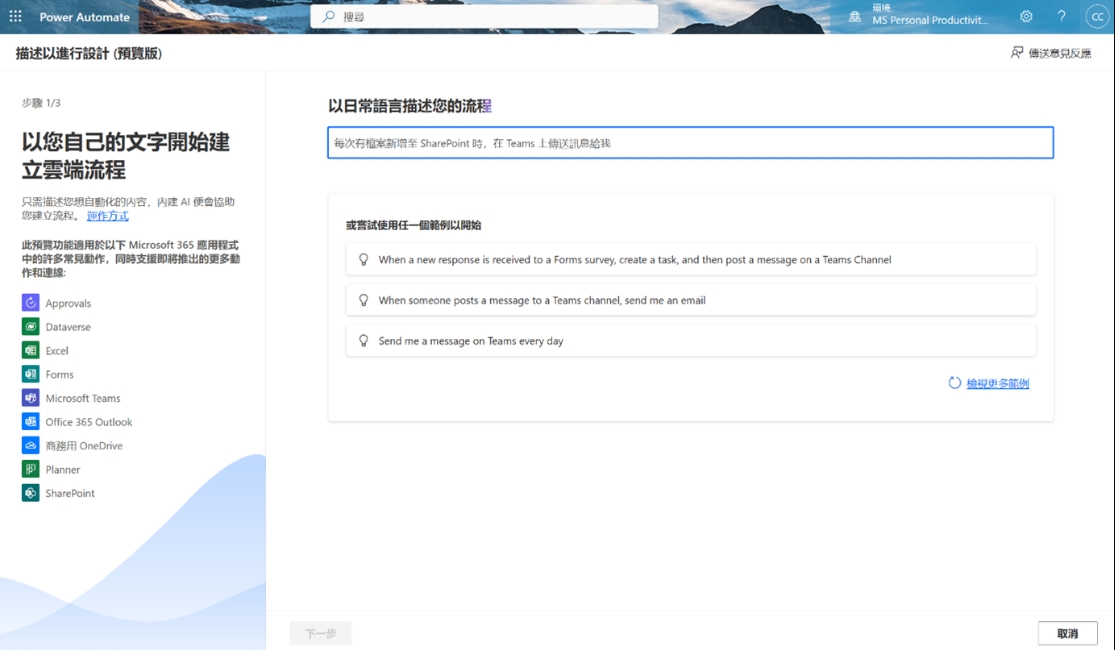This screenshot has height=650, width=1115.
Task: Click the Dataverse app icon
Action: 30,327
